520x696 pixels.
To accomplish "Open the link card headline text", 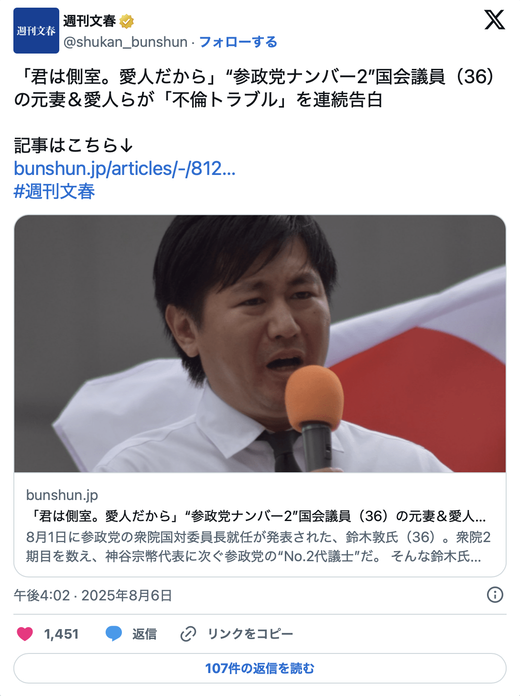I will tap(256, 516).
